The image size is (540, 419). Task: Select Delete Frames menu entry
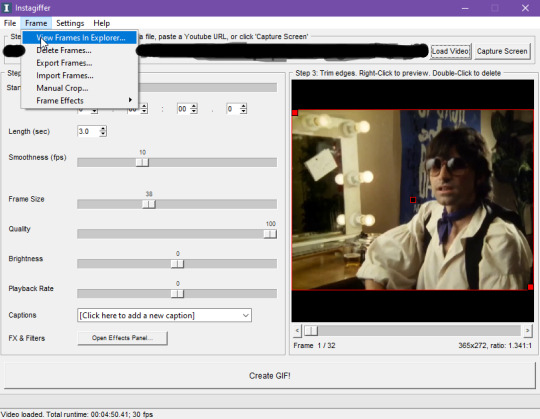coord(79,50)
